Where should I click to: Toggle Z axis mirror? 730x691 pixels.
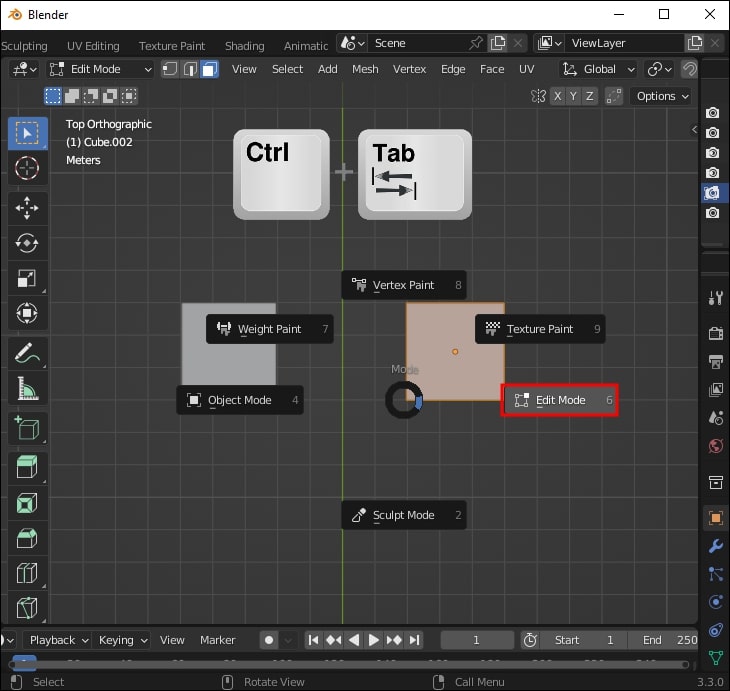[x=589, y=96]
